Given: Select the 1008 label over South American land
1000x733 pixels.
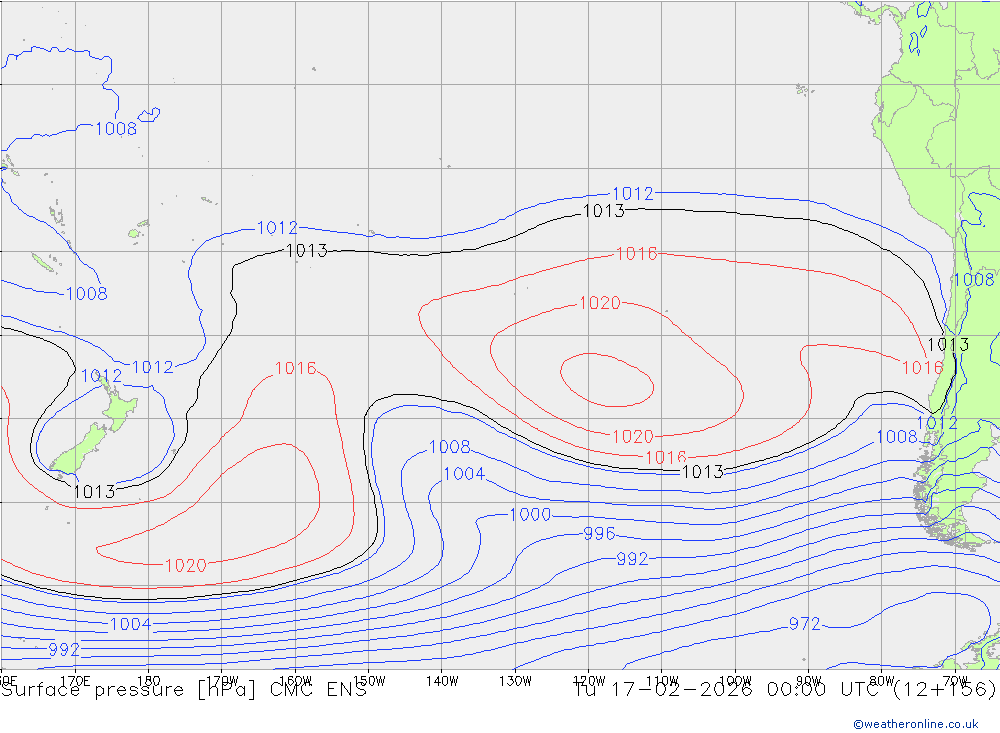Looking at the screenshot, I should pyautogui.click(x=974, y=279).
